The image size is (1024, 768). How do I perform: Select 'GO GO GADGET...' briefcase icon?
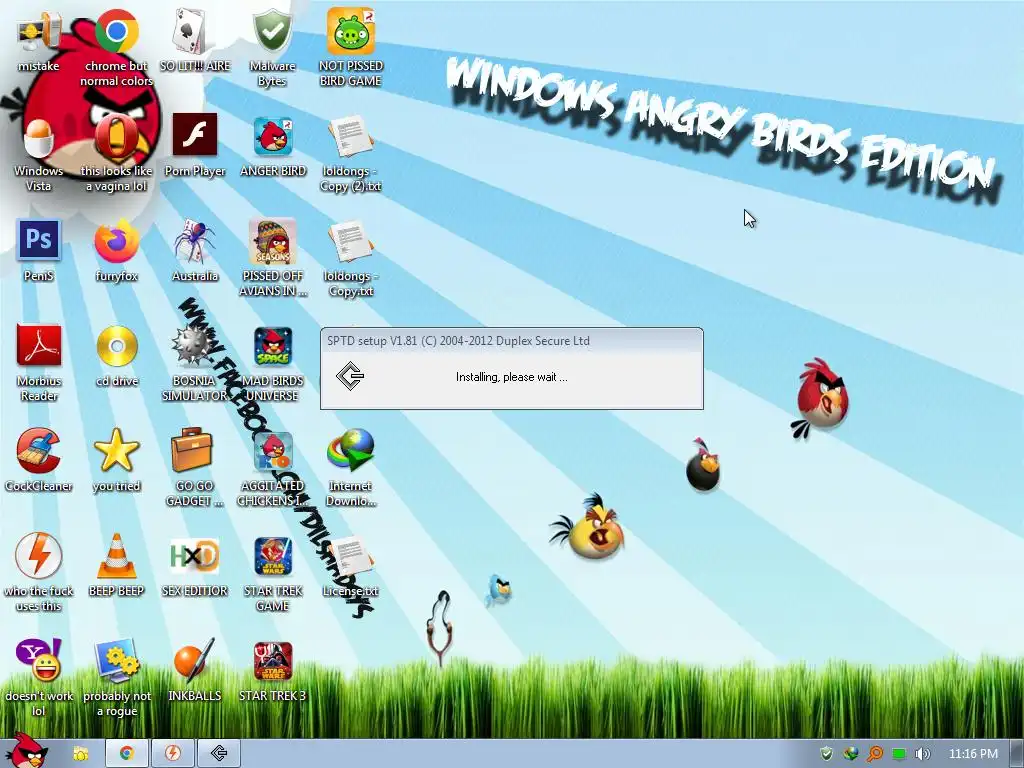(x=195, y=468)
